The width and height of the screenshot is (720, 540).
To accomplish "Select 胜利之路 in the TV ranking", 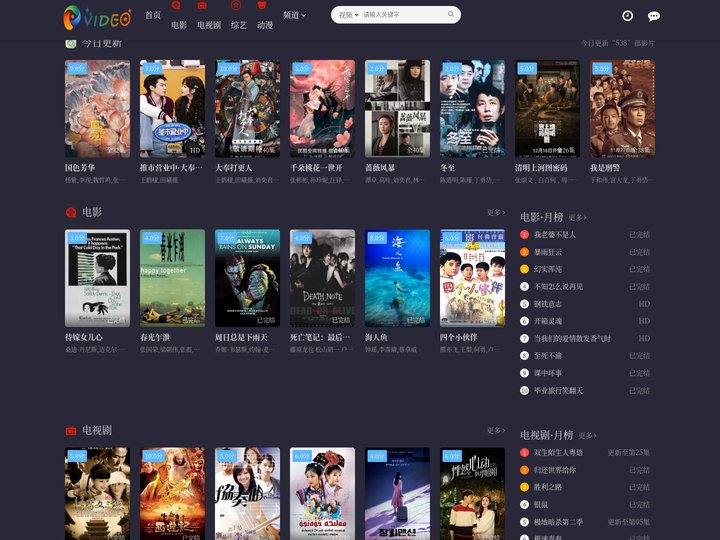I will point(548,487).
